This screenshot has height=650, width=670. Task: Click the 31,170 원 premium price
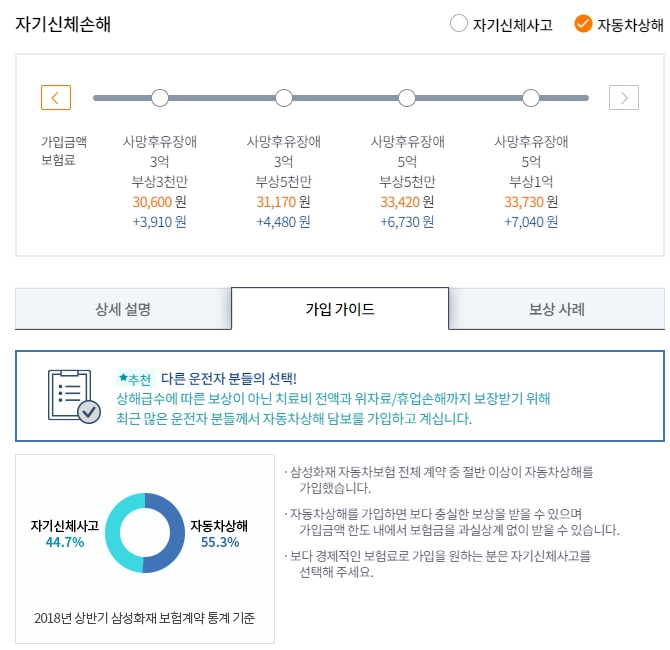point(283,202)
